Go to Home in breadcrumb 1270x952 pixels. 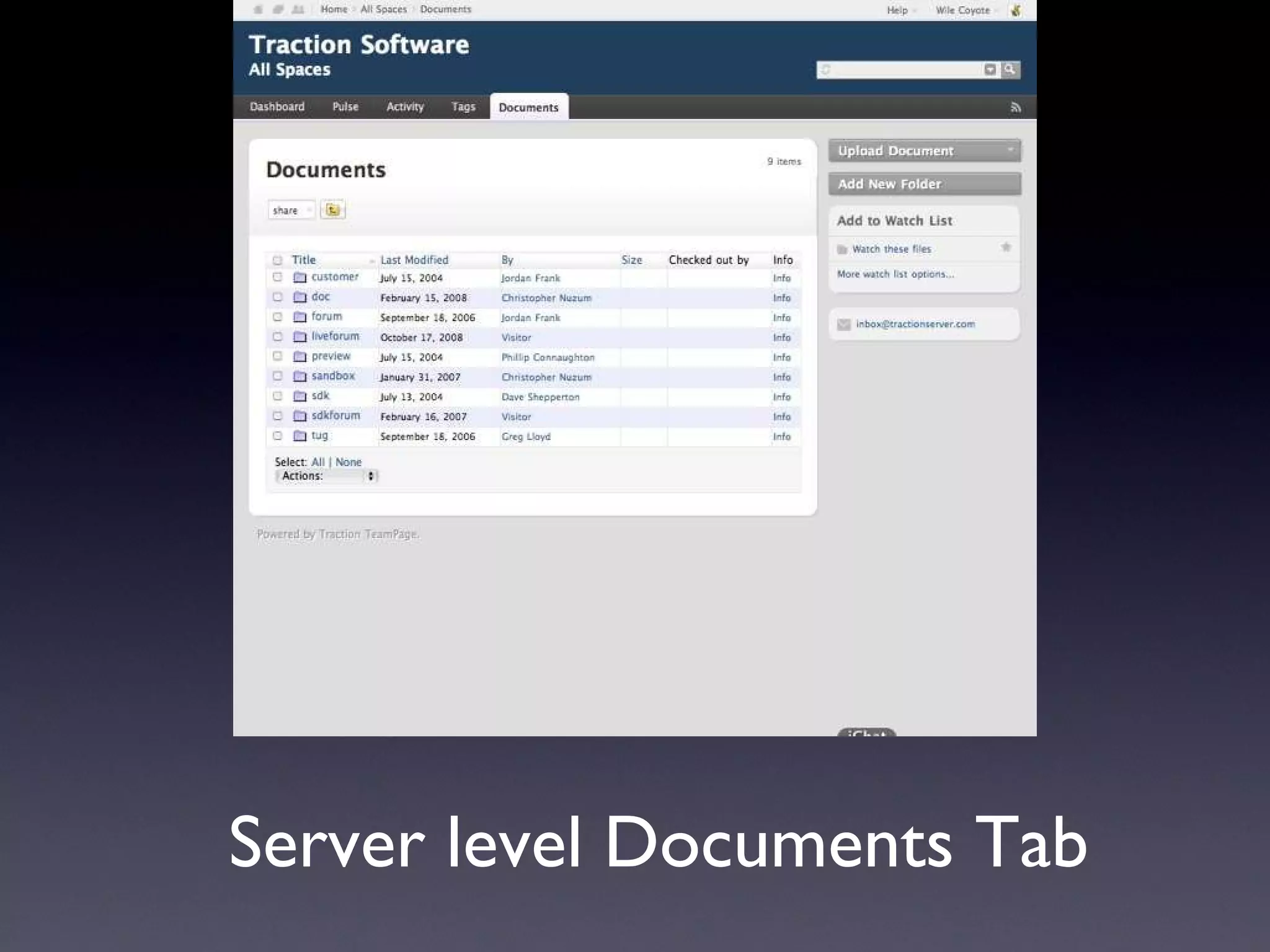point(334,9)
